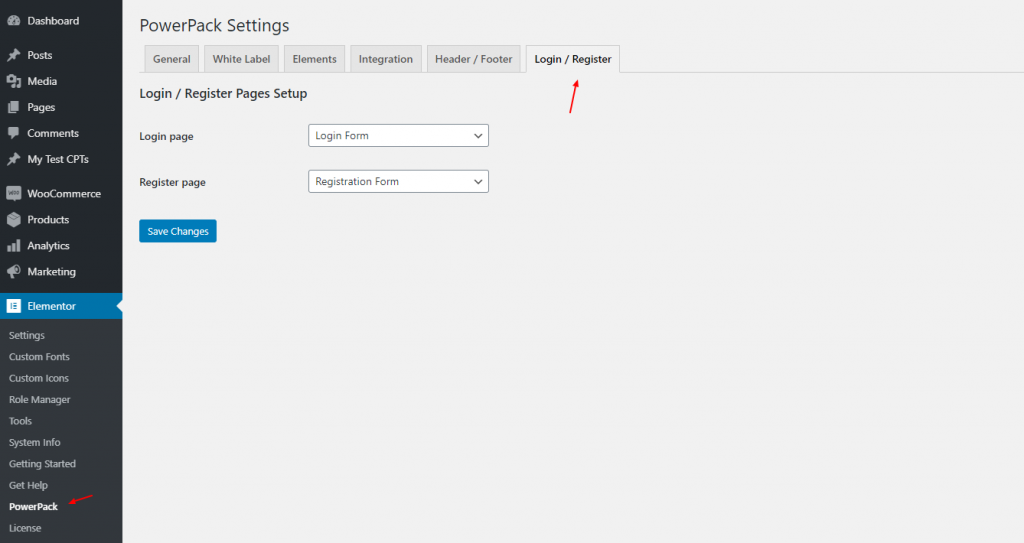Open Custom Icons submenu link
This screenshot has height=543, width=1024.
tap(39, 378)
